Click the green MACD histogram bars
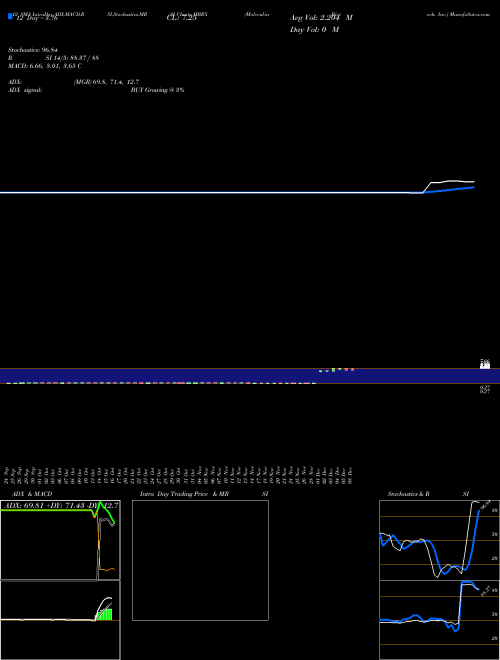The image size is (500, 660). (104, 614)
